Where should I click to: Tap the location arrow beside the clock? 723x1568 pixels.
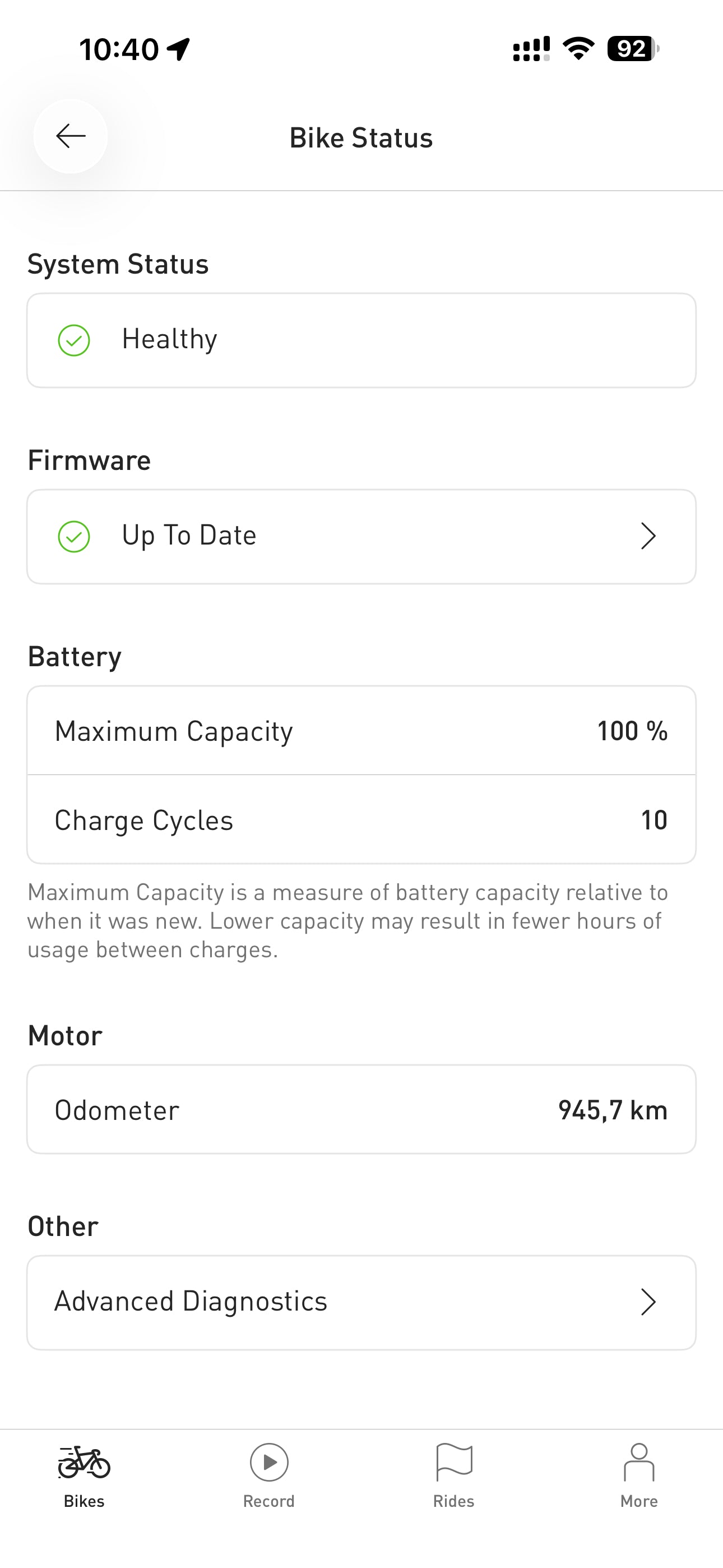click(x=178, y=49)
